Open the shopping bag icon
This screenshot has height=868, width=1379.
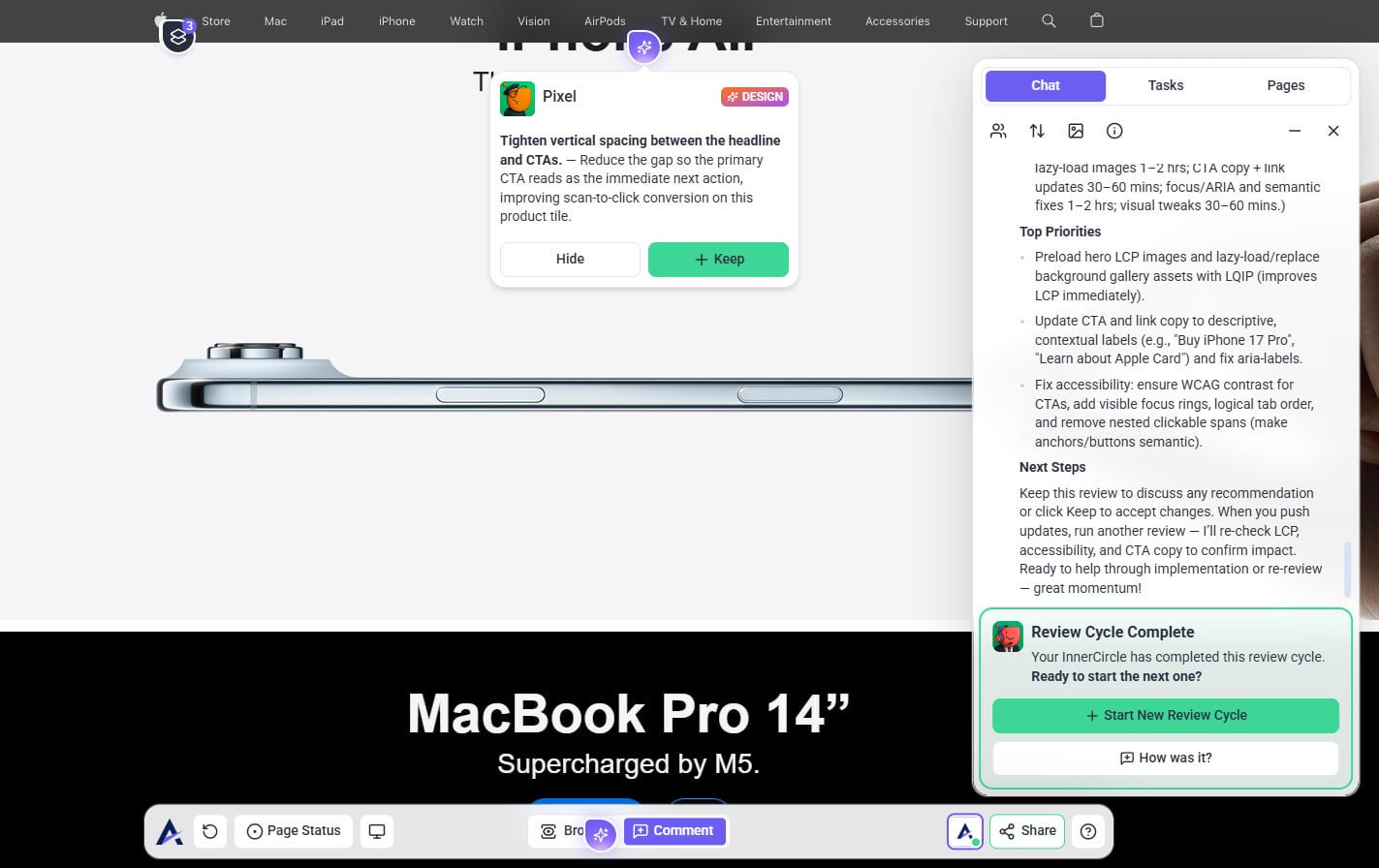click(1097, 20)
